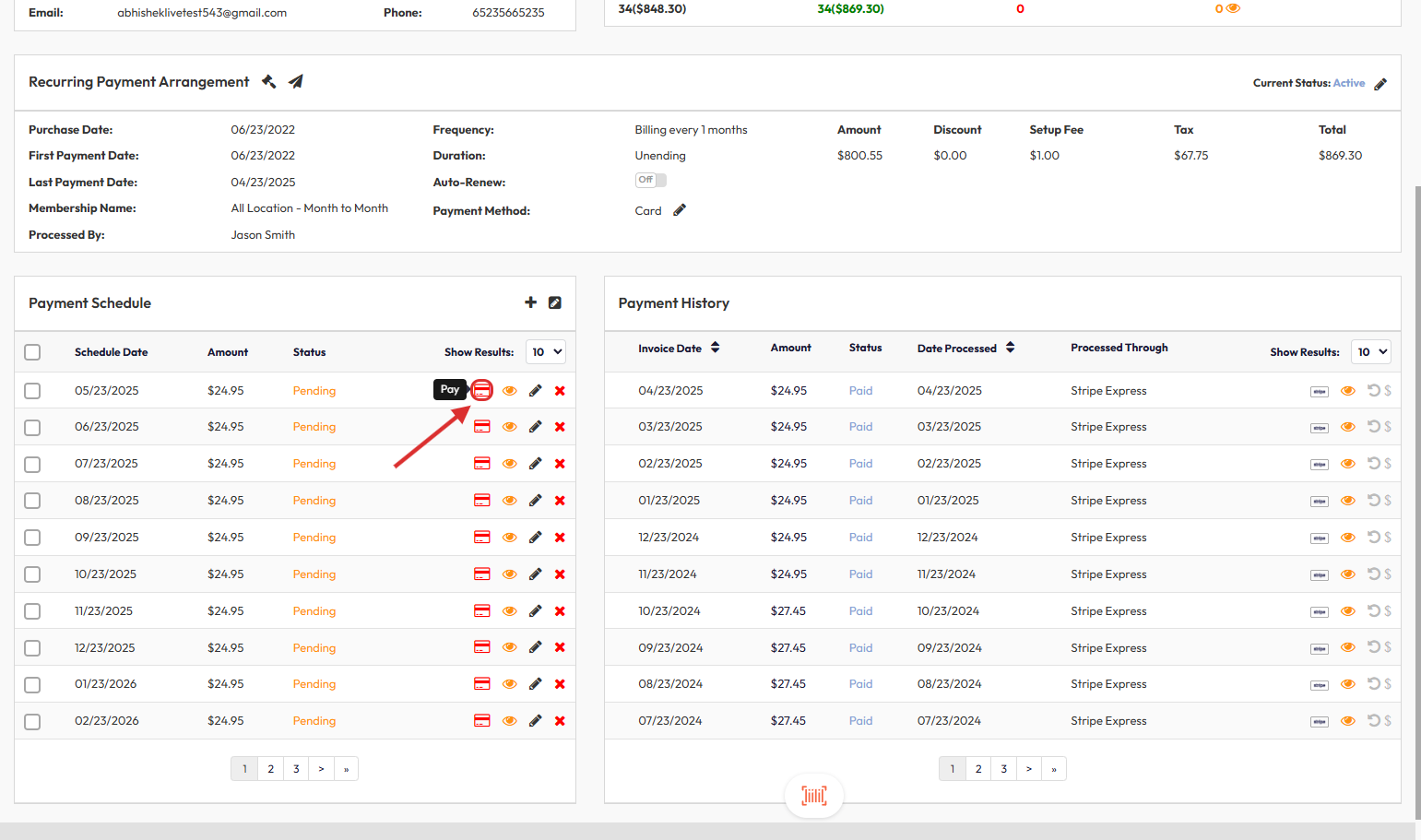Go to page 2 of Payment Schedule
Image resolution: width=1421 pixels, height=840 pixels.
(270, 769)
